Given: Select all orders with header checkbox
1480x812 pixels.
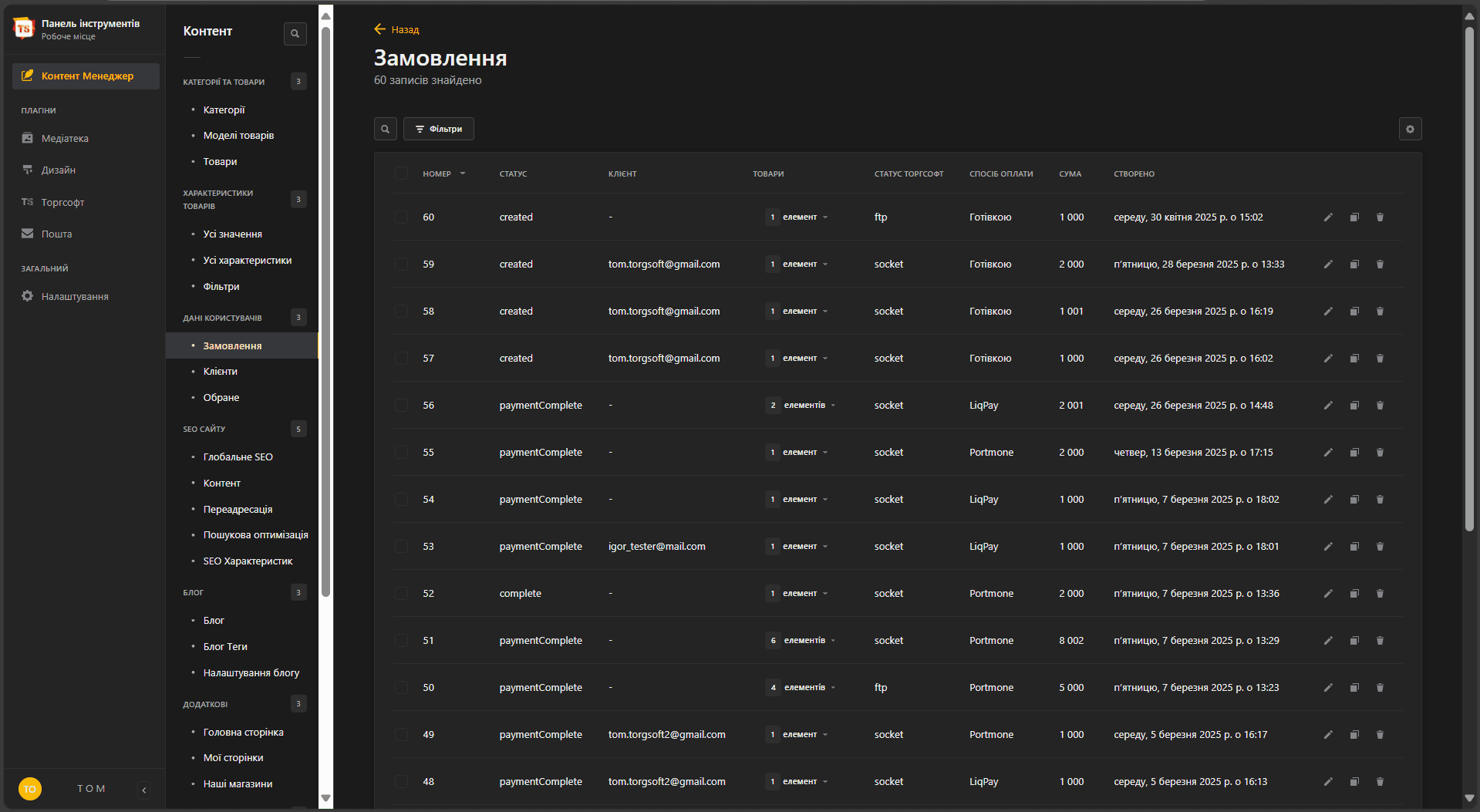Looking at the screenshot, I should pyautogui.click(x=402, y=174).
